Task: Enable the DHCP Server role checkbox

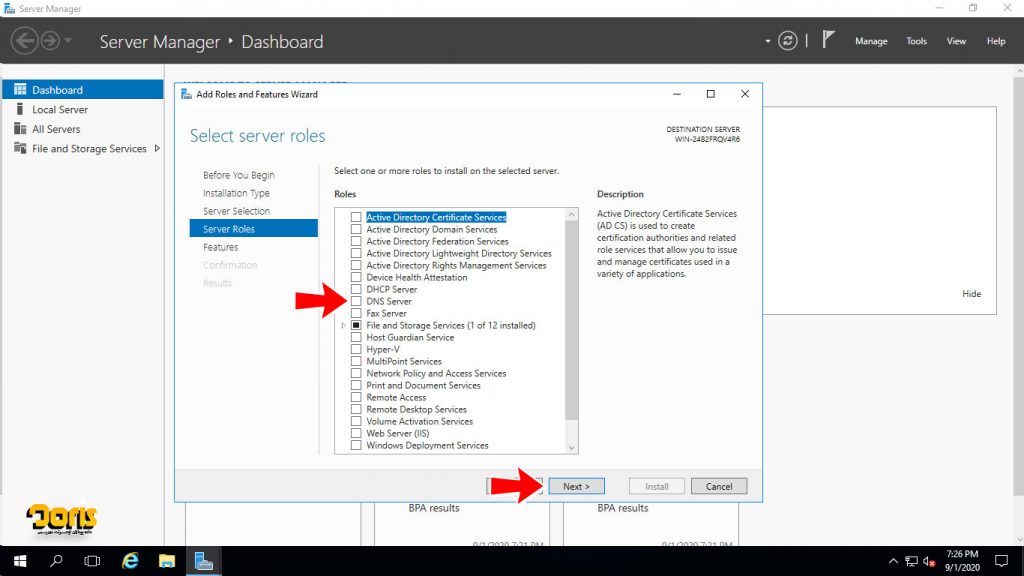Action: point(356,289)
